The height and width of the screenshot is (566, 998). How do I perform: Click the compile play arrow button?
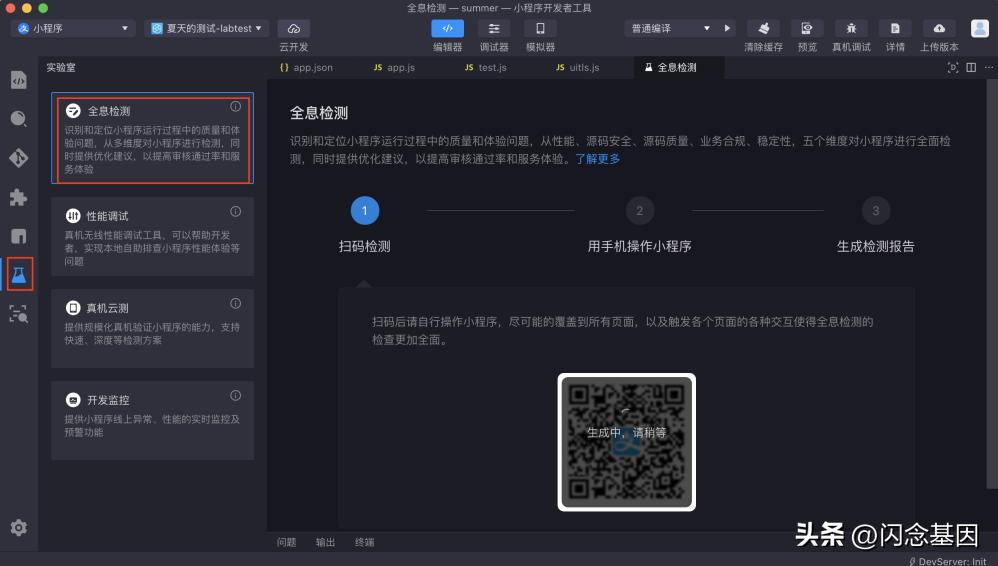click(x=727, y=28)
